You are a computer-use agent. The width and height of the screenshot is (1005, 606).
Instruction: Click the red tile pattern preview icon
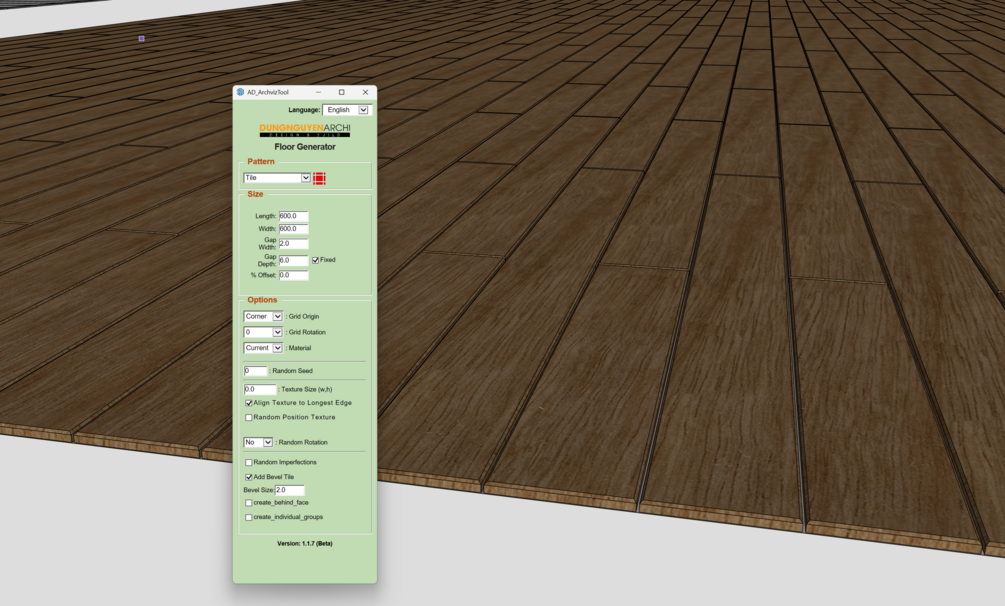(319, 178)
